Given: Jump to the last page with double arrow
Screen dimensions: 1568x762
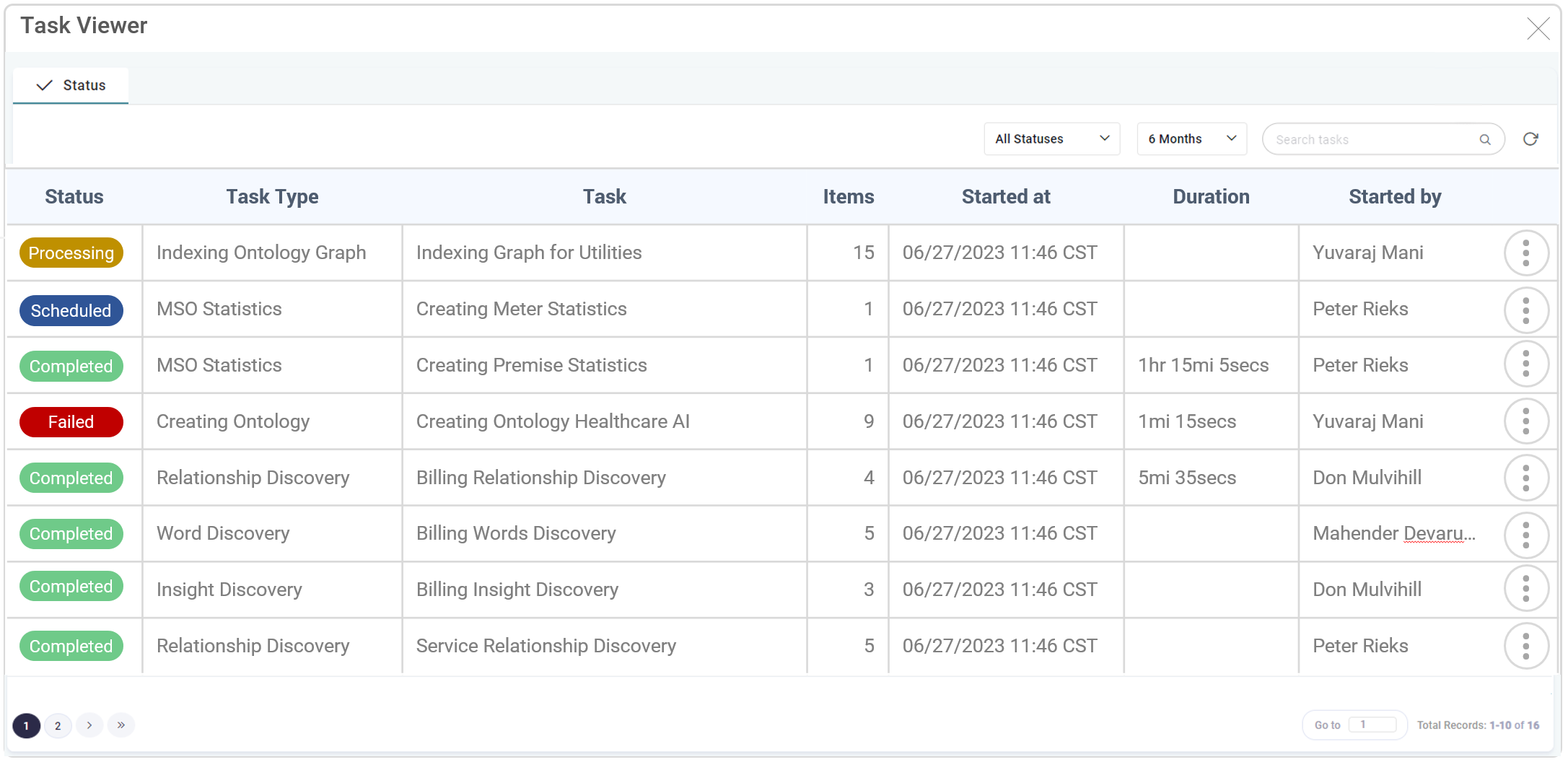Looking at the screenshot, I should 121,725.
